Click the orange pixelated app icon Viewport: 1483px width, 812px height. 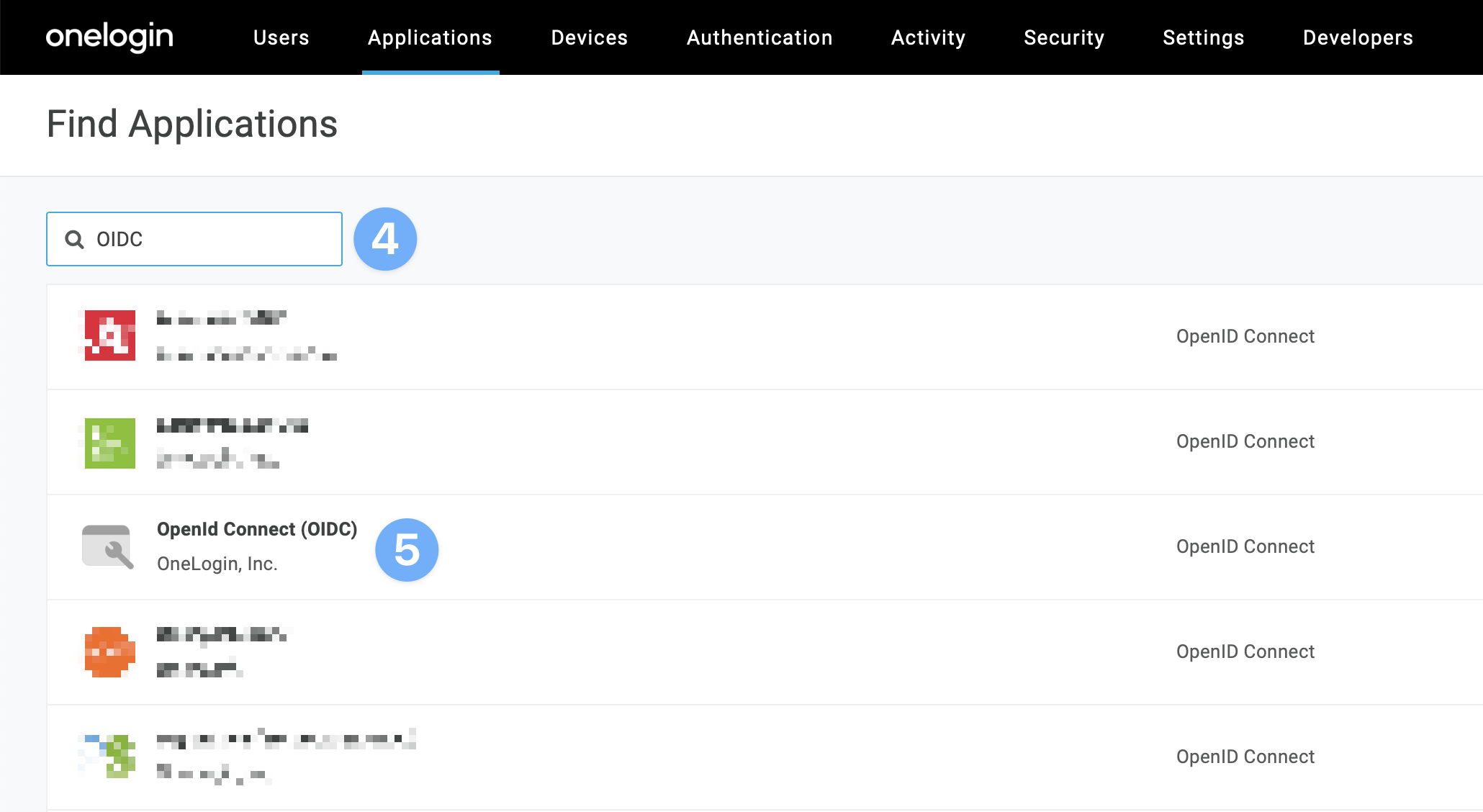coord(109,652)
